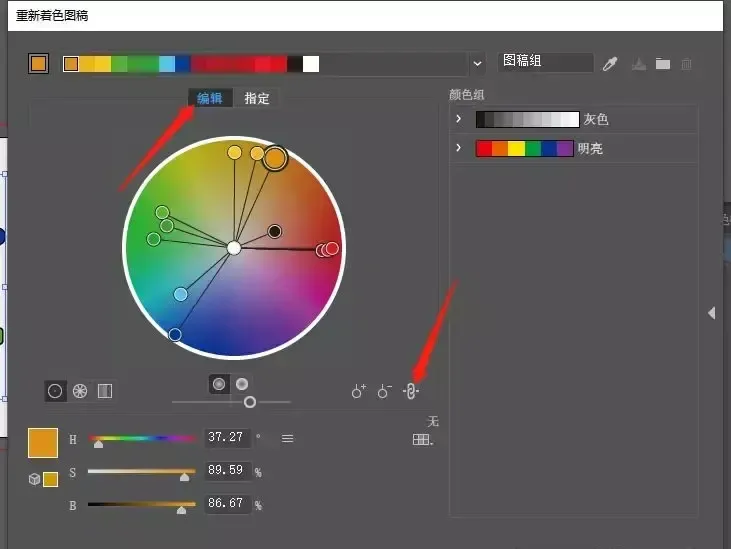Click the B brightness slider

pyautogui.click(x=142, y=506)
